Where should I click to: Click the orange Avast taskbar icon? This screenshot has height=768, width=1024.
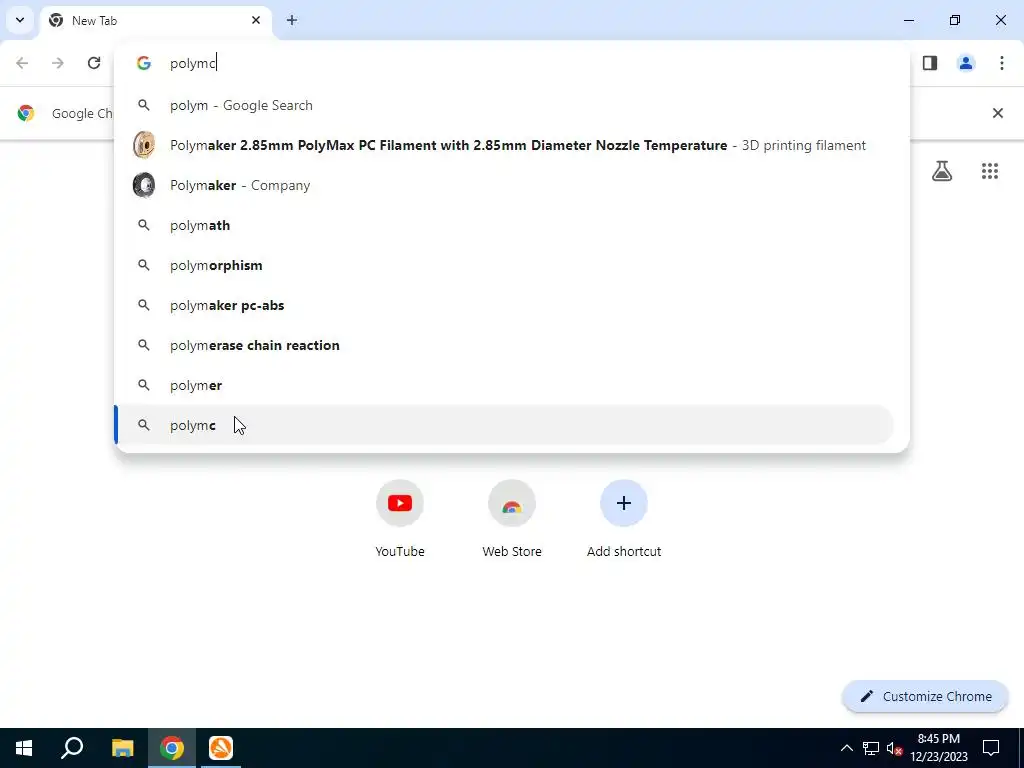coord(221,748)
